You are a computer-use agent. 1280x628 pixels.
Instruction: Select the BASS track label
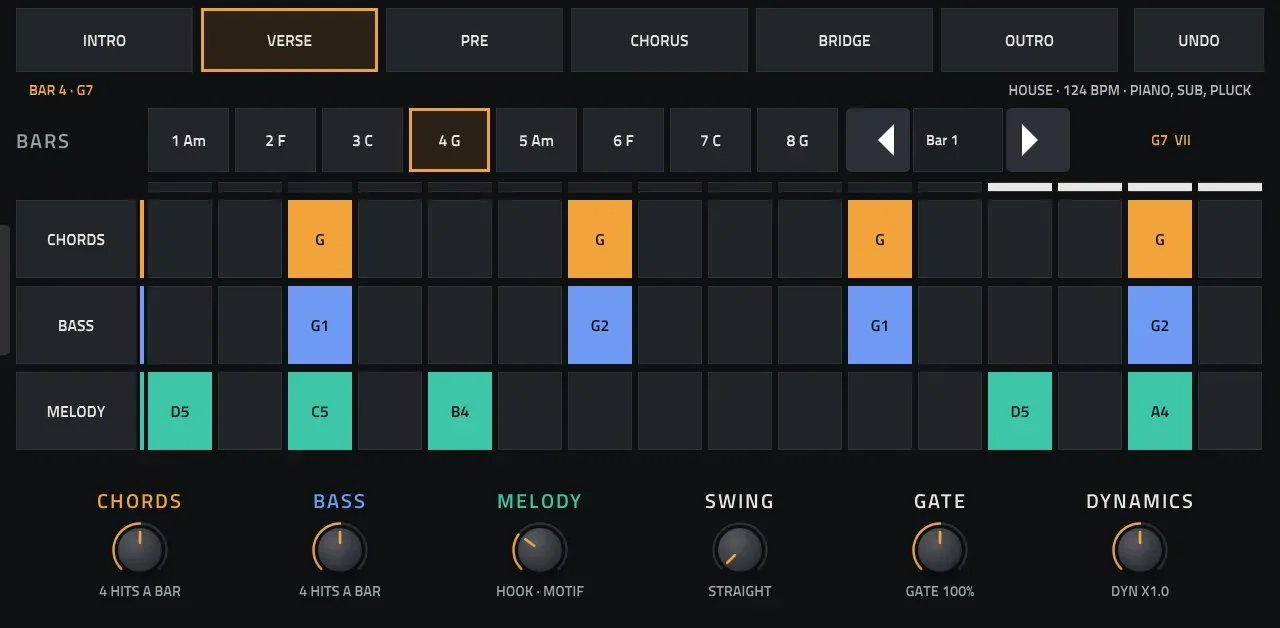coord(76,325)
